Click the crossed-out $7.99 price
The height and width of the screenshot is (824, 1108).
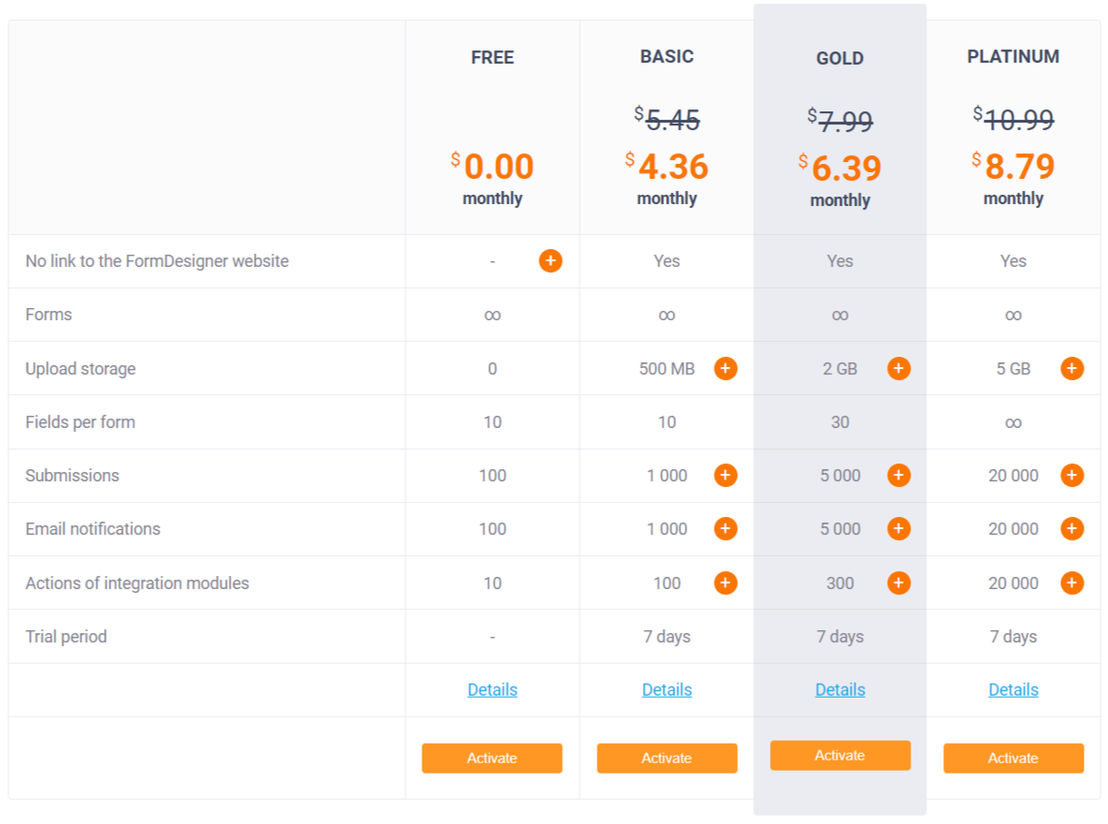pos(839,120)
